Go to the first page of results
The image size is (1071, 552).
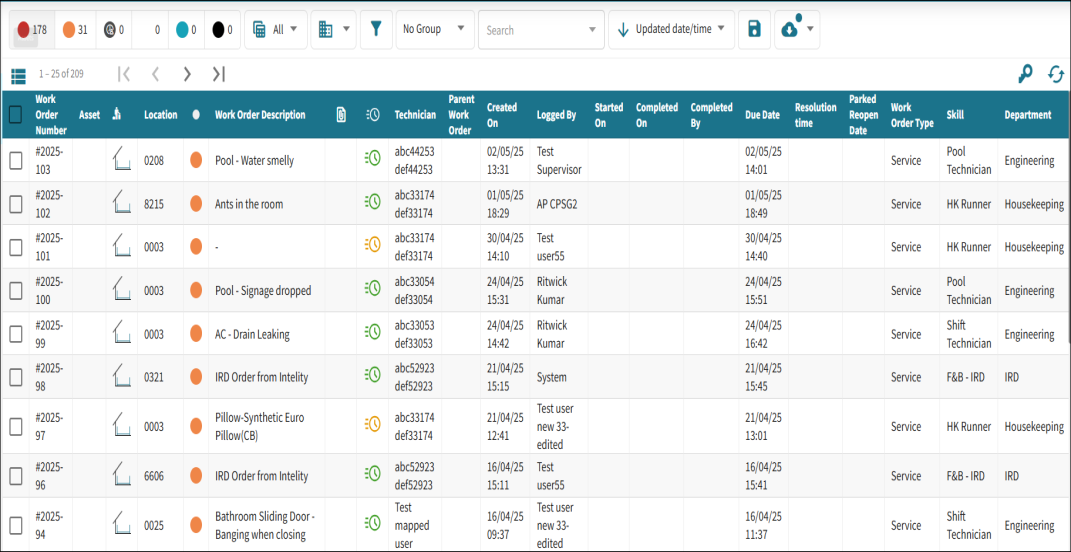point(124,74)
